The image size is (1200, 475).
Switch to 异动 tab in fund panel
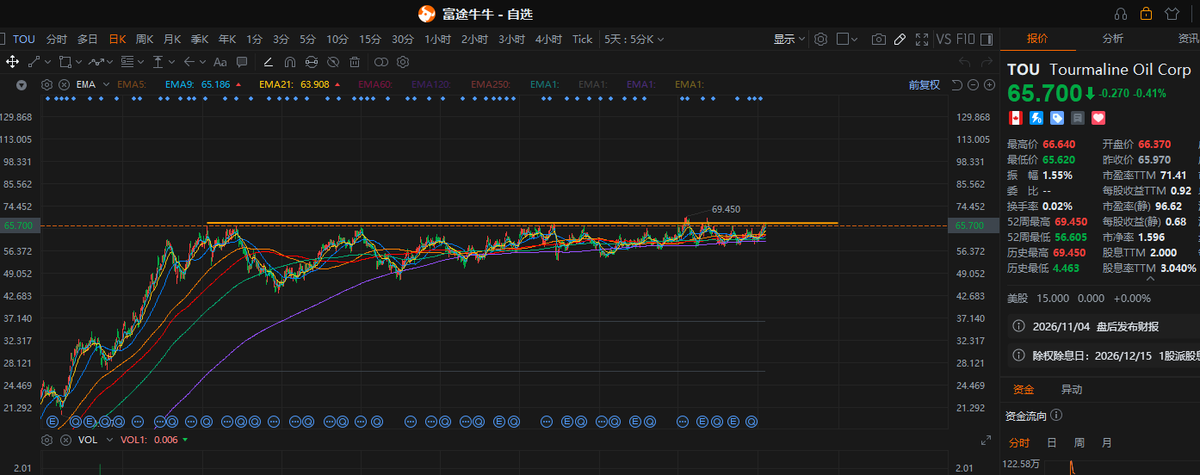point(1071,388)
